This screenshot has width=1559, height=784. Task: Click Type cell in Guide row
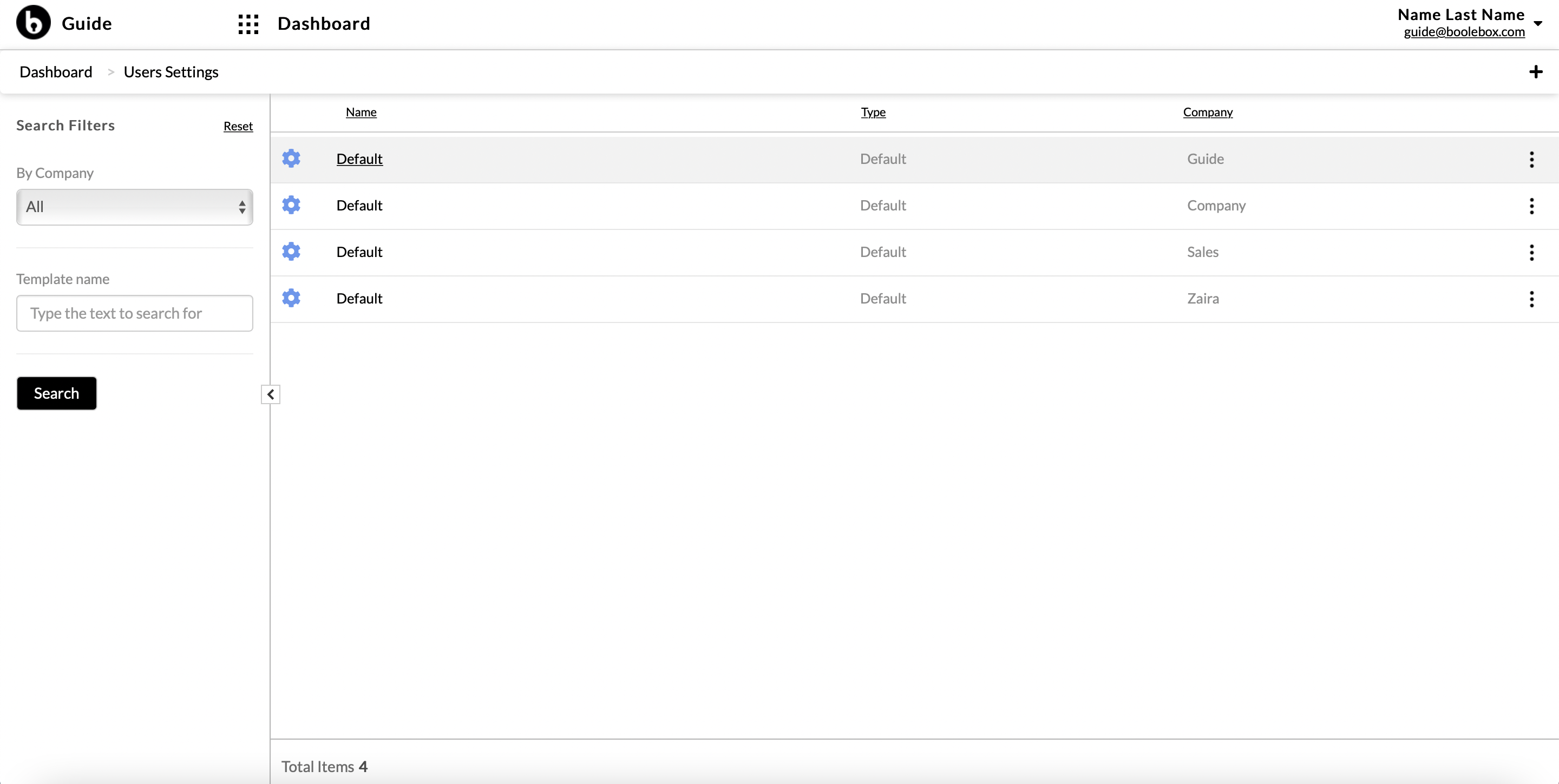pyautogui.click(x=883, y=159)
